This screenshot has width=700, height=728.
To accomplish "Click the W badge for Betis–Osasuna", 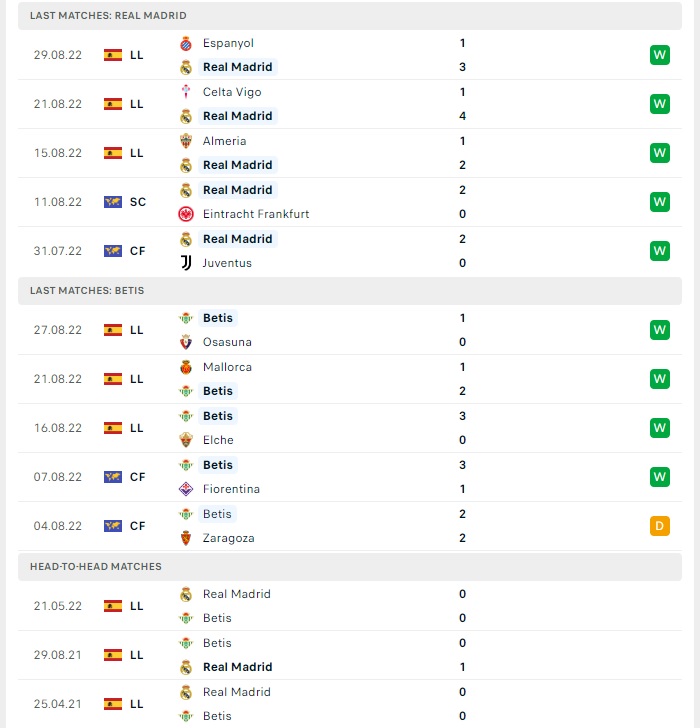I will click(x=660, y=330).
